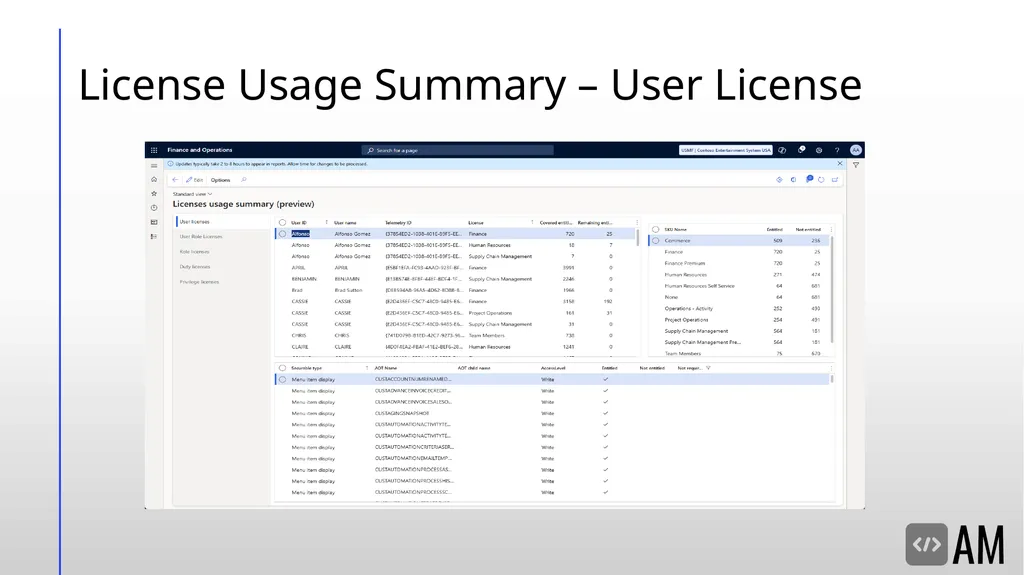1024x575 pixels.
Task: Sort by SKU Name column header
Action: (675, 229)
